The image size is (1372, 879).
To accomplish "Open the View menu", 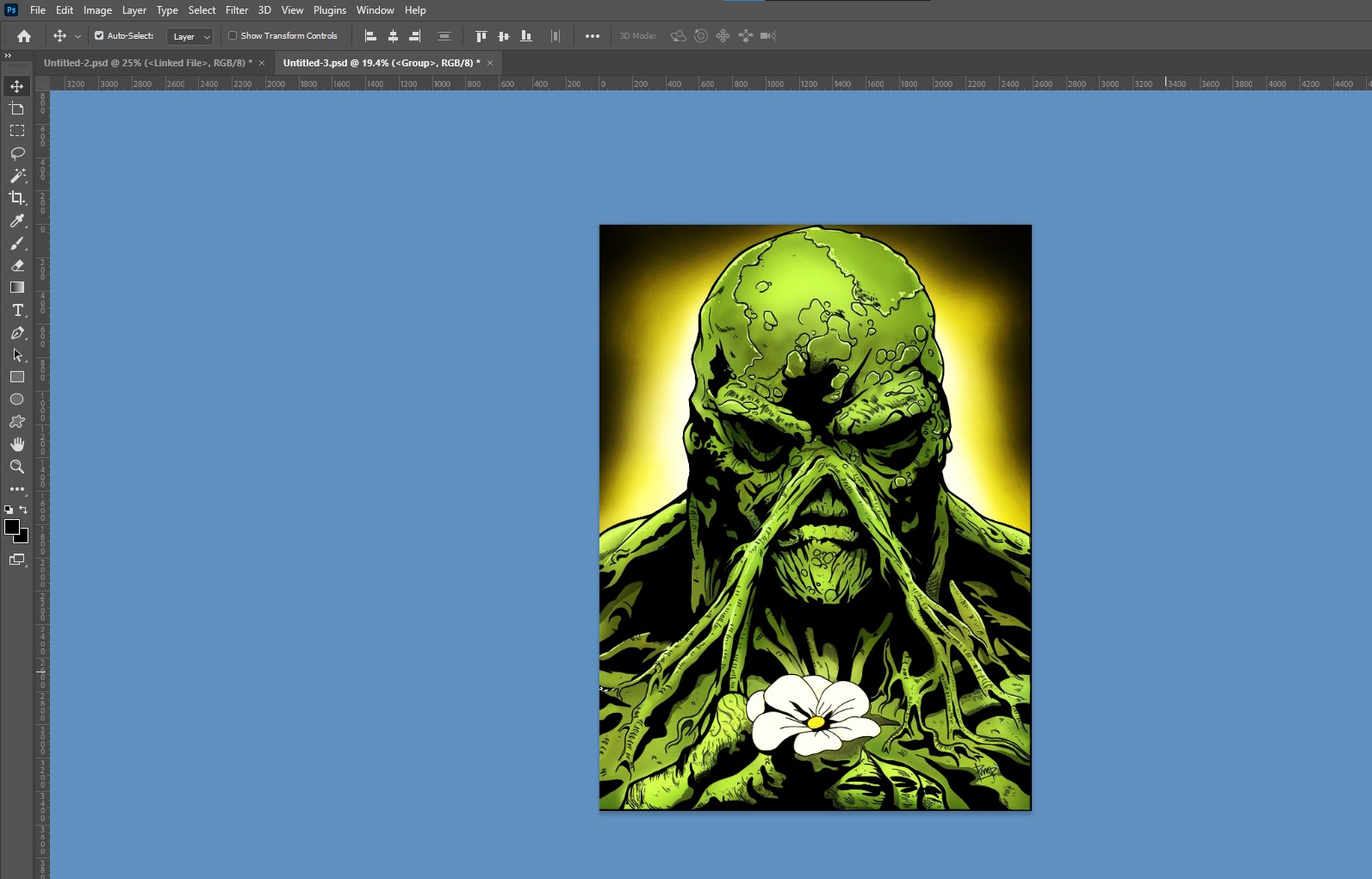I will (x=292, y=10).
